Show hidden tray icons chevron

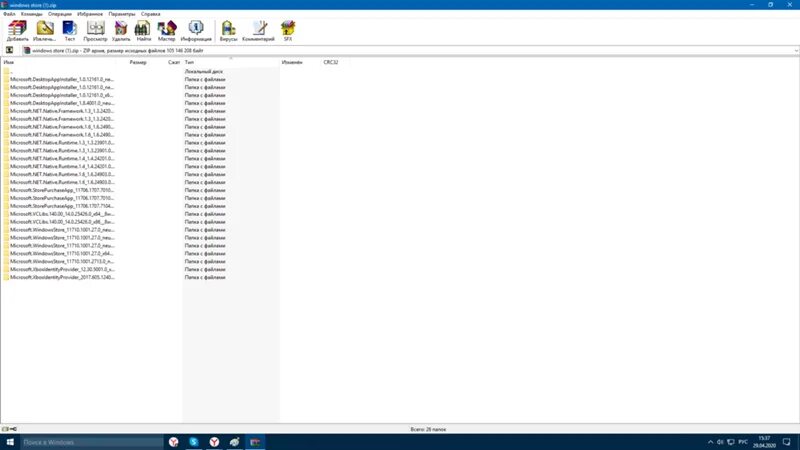pyautogui.click(x=710, y=442)
